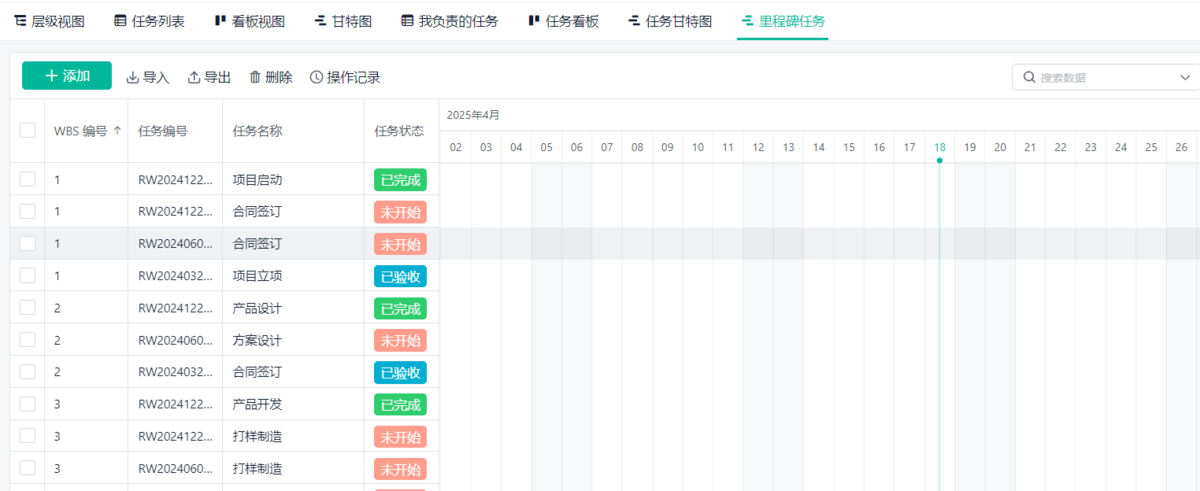Click the 产品开发 task name
Image resolution: width=1200 pixels, height=491 pixels.
(257, 404)
